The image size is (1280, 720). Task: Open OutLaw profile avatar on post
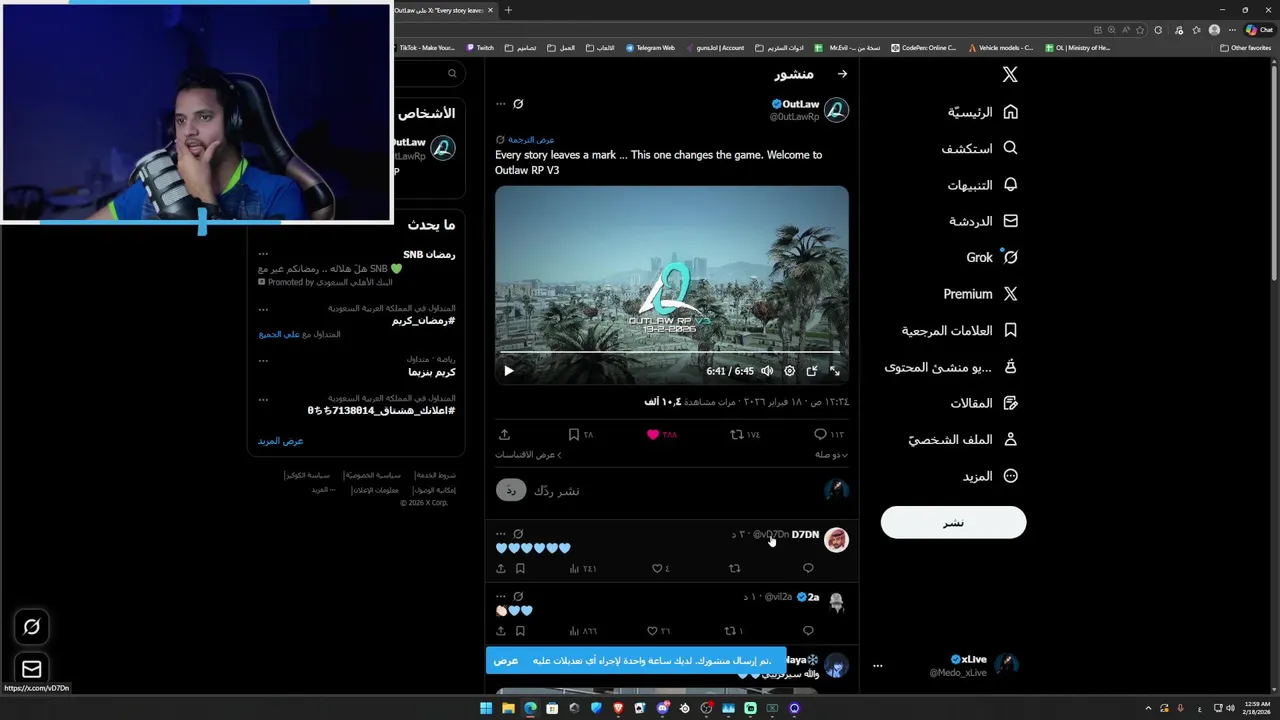836,110
